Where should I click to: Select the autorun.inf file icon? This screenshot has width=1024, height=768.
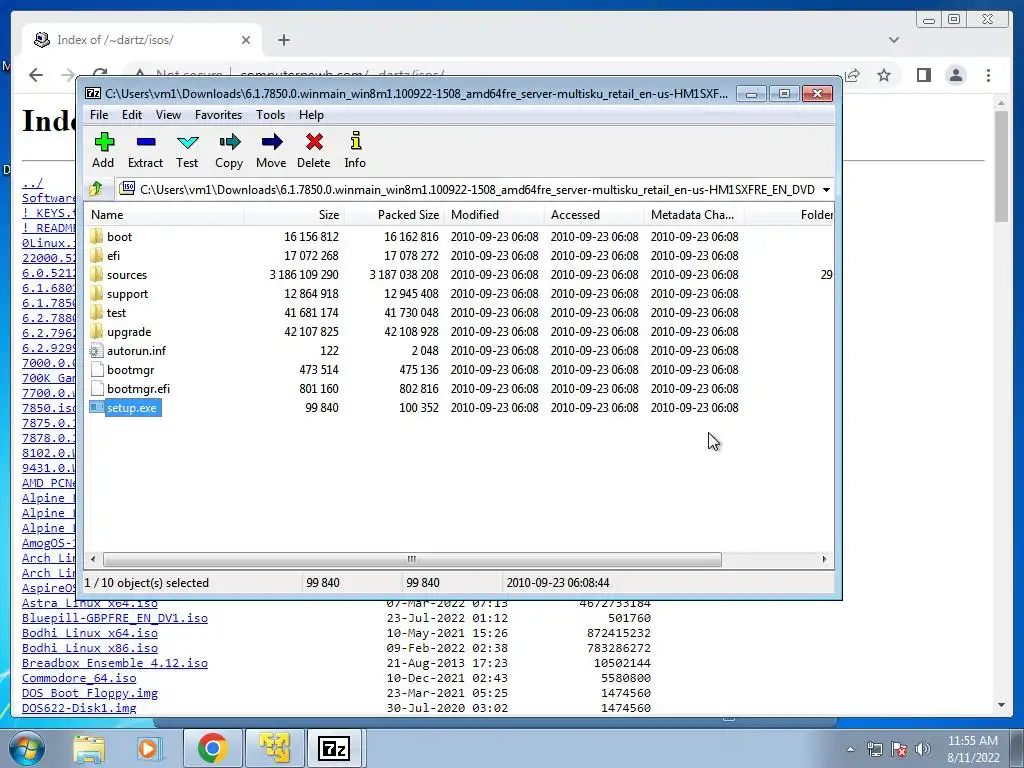tap(97, 351)
